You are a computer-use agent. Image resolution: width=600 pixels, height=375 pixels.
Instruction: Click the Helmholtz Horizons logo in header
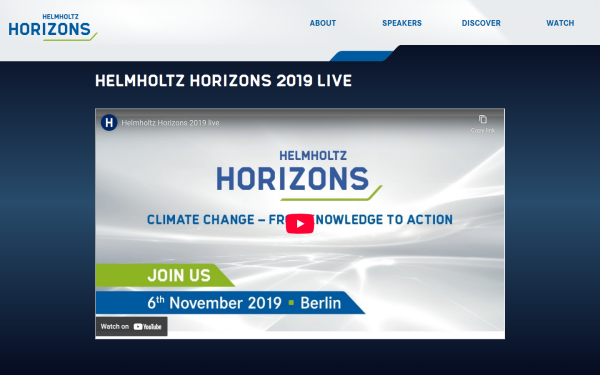[53, 28]
